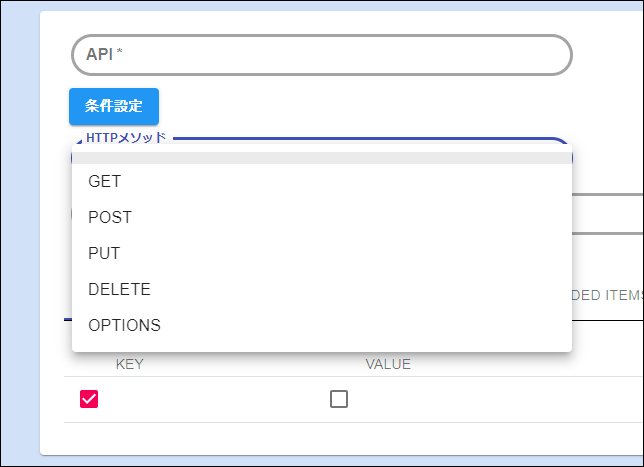Pick PUT in the dropdown list
The image size is (644, 467).
tap(104, 253)
